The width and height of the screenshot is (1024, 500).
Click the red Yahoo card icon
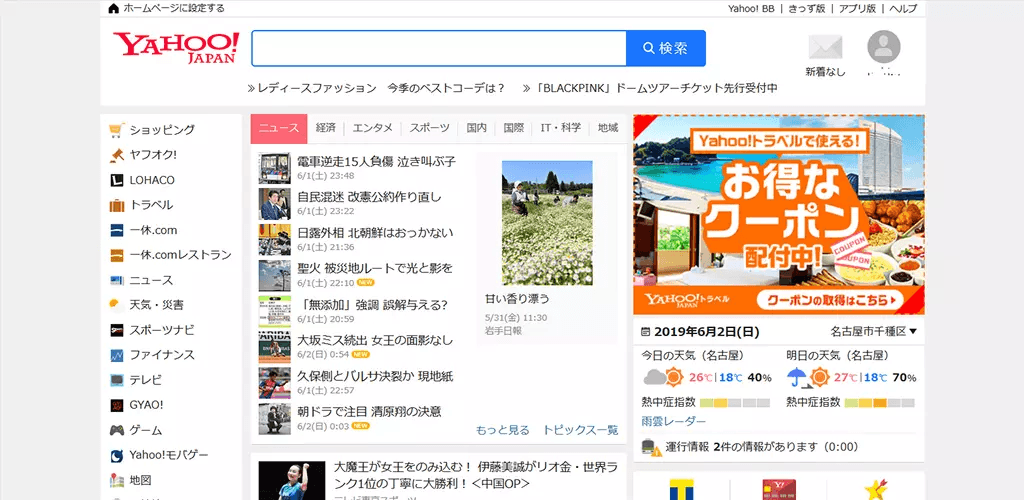click(x=778, y=490)
